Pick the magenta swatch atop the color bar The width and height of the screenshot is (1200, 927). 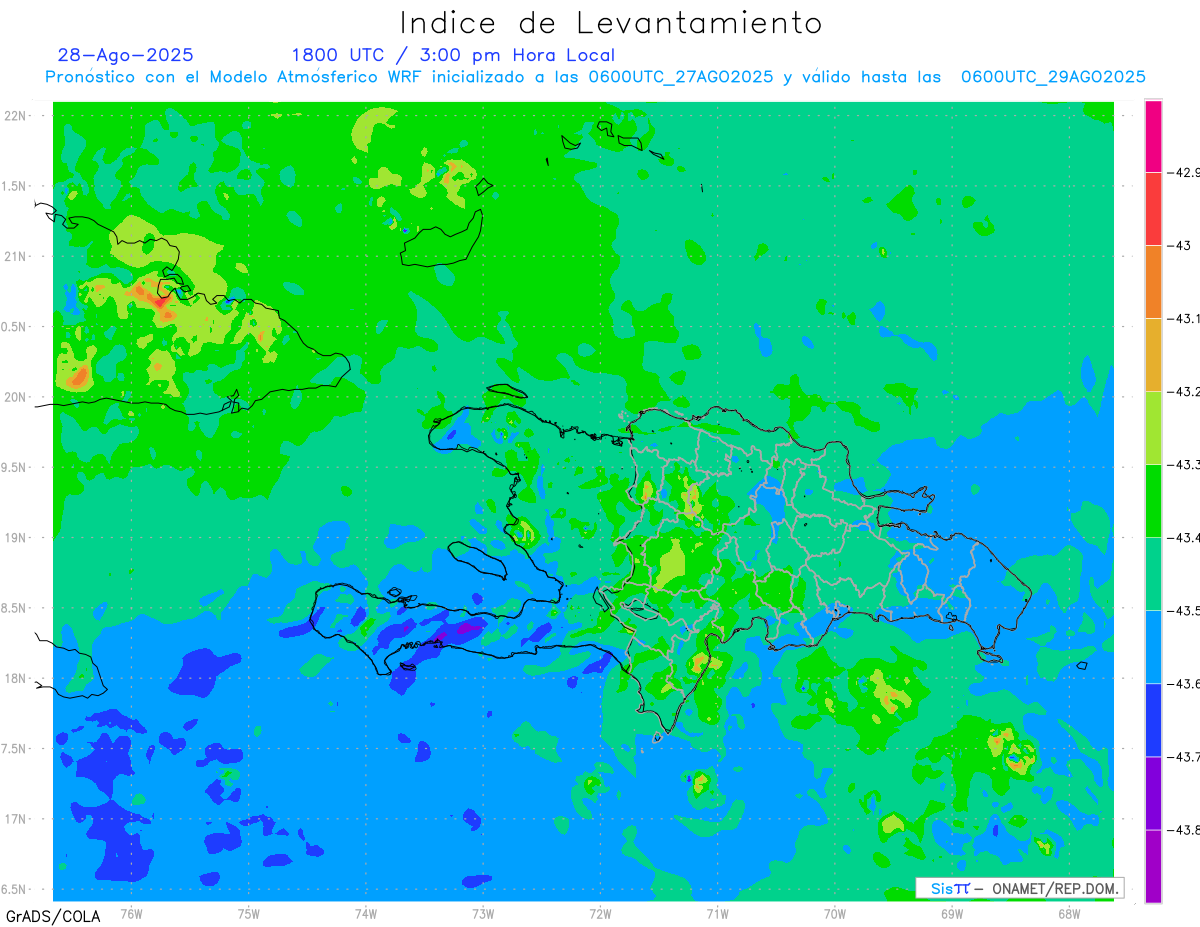(x=1153, y=136)
